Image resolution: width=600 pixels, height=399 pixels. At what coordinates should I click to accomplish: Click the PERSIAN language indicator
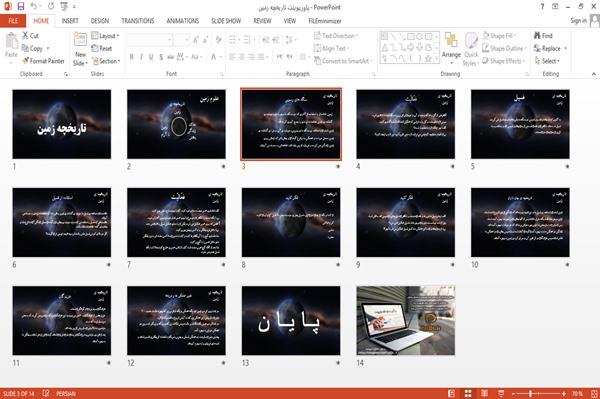click(x=66, y=393)
